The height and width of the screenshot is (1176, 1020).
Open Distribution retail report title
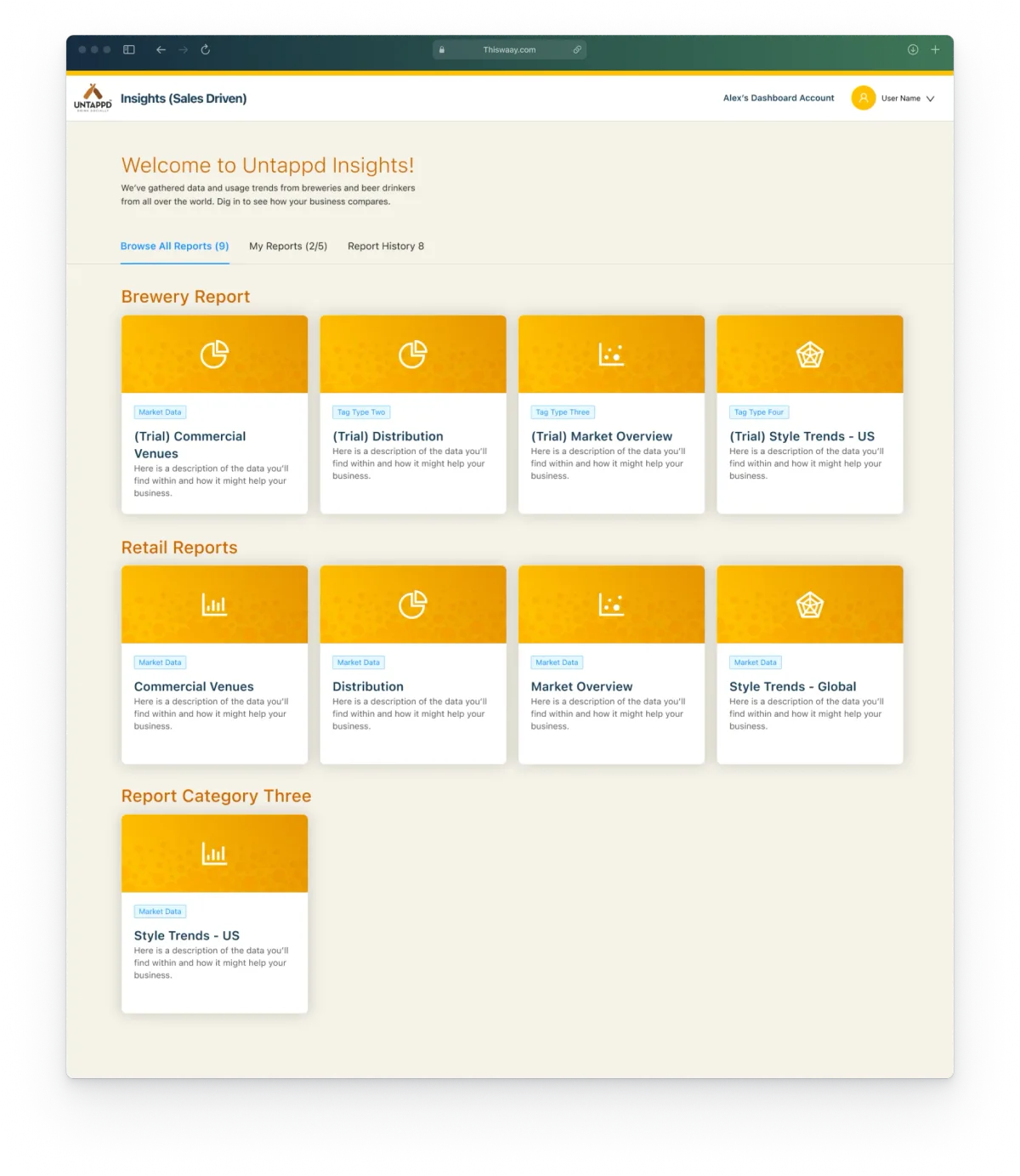point(368,686)
